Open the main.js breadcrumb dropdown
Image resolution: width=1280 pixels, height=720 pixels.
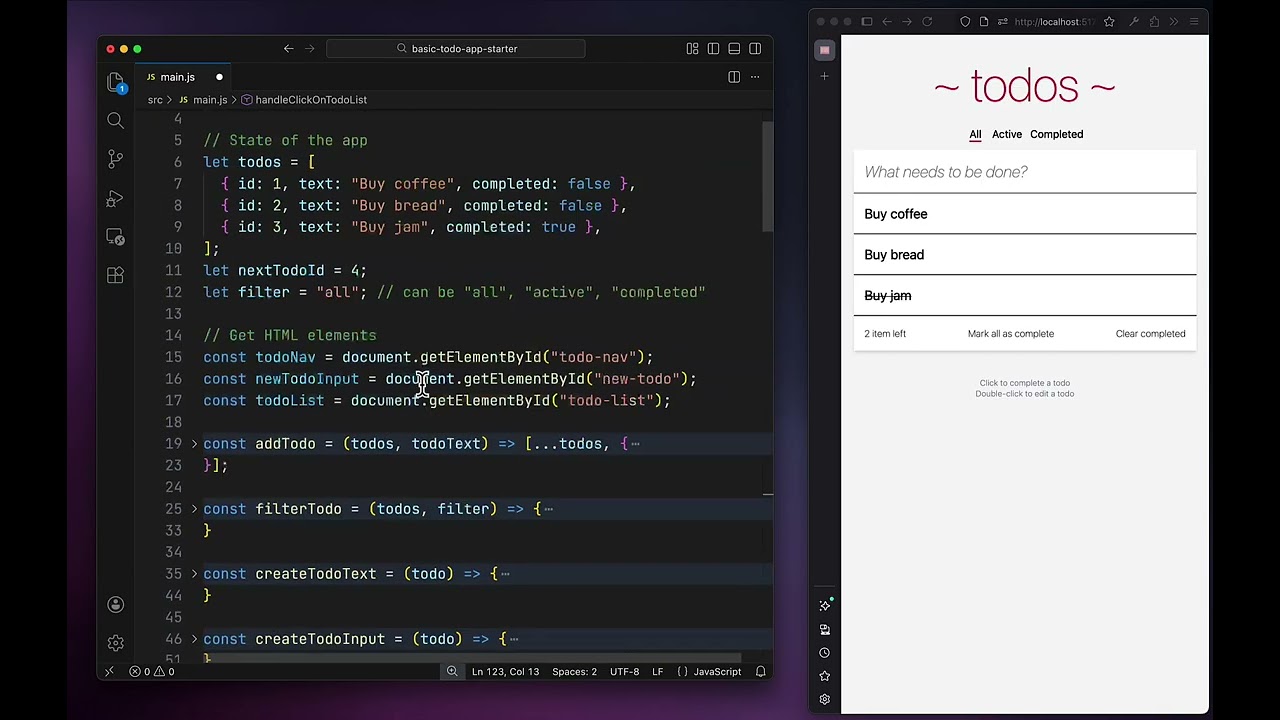tap(203, 100)
